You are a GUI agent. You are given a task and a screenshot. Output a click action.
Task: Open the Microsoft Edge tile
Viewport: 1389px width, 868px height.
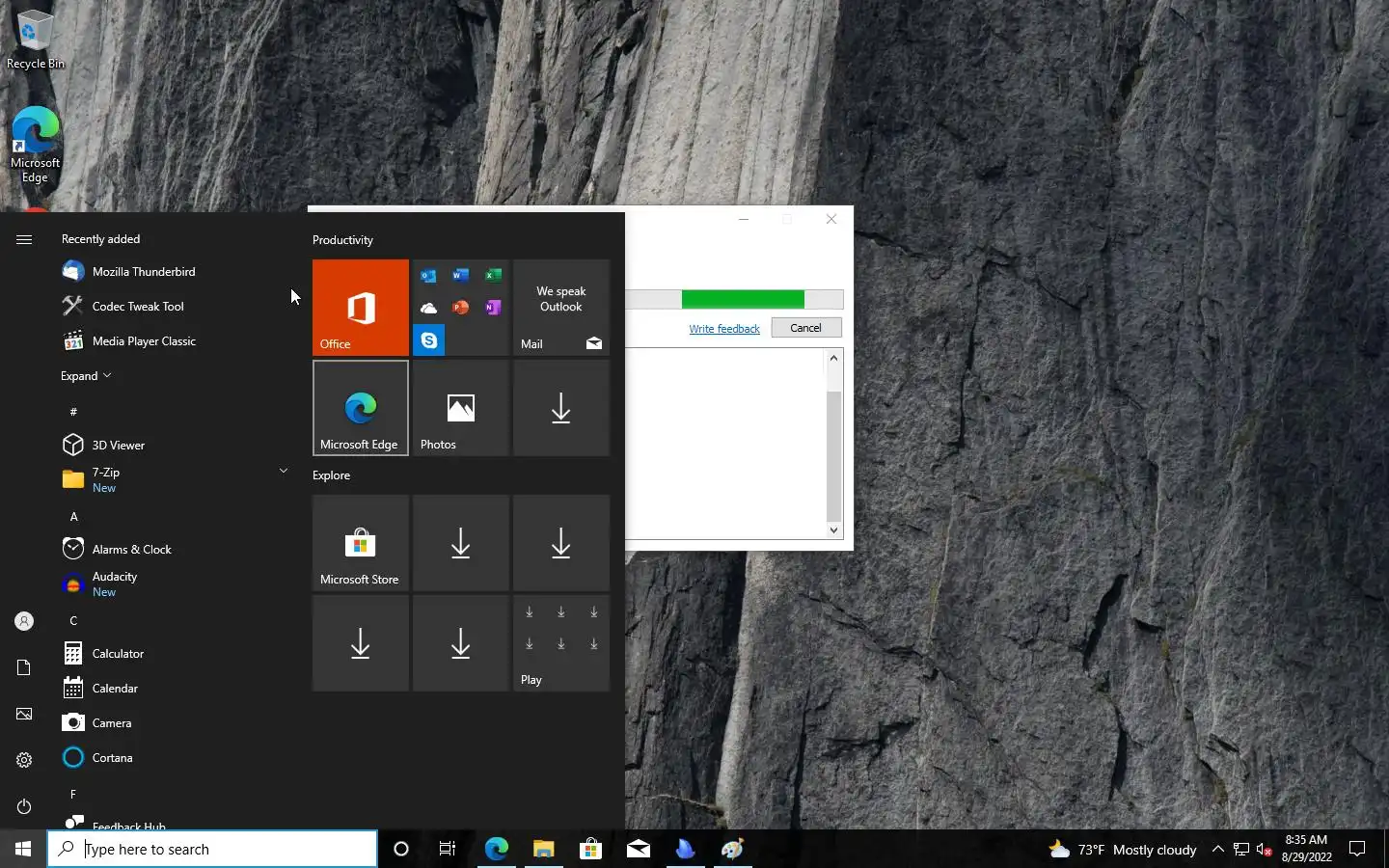[x=361, y=408]
